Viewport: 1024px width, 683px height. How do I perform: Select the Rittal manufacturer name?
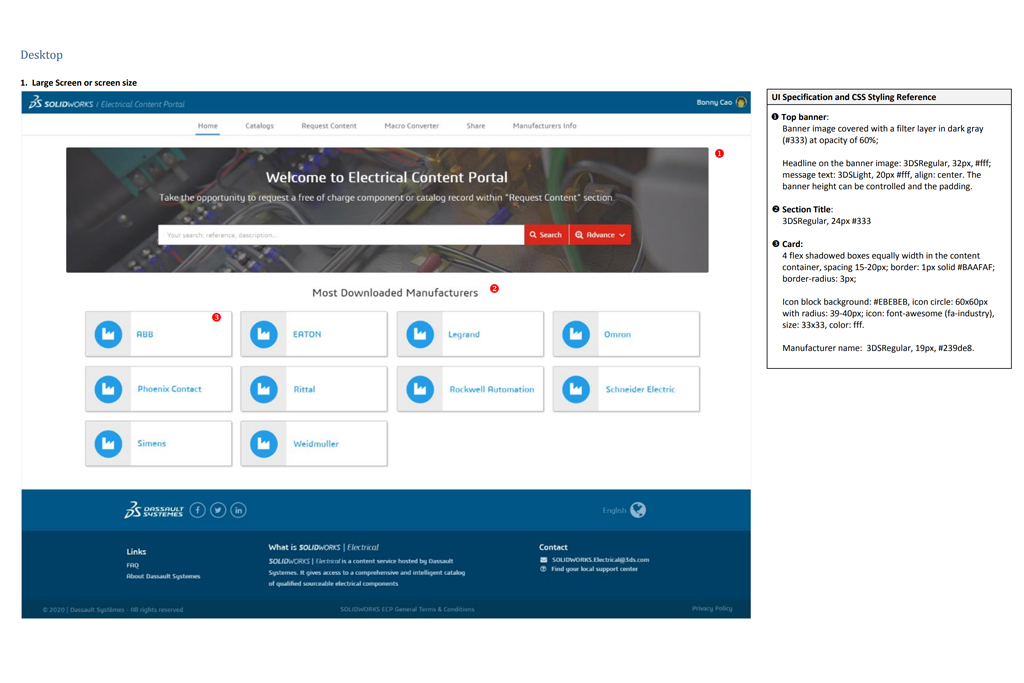pyautogui.click(x=304, y=389)
